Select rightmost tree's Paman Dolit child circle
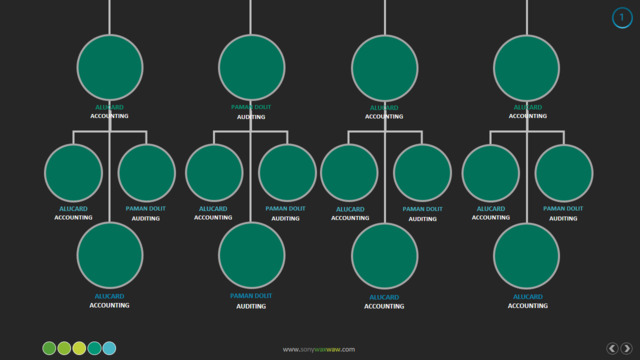Image resolution: width=640 pixels, height=360 pixels. (x=564, y=173)
